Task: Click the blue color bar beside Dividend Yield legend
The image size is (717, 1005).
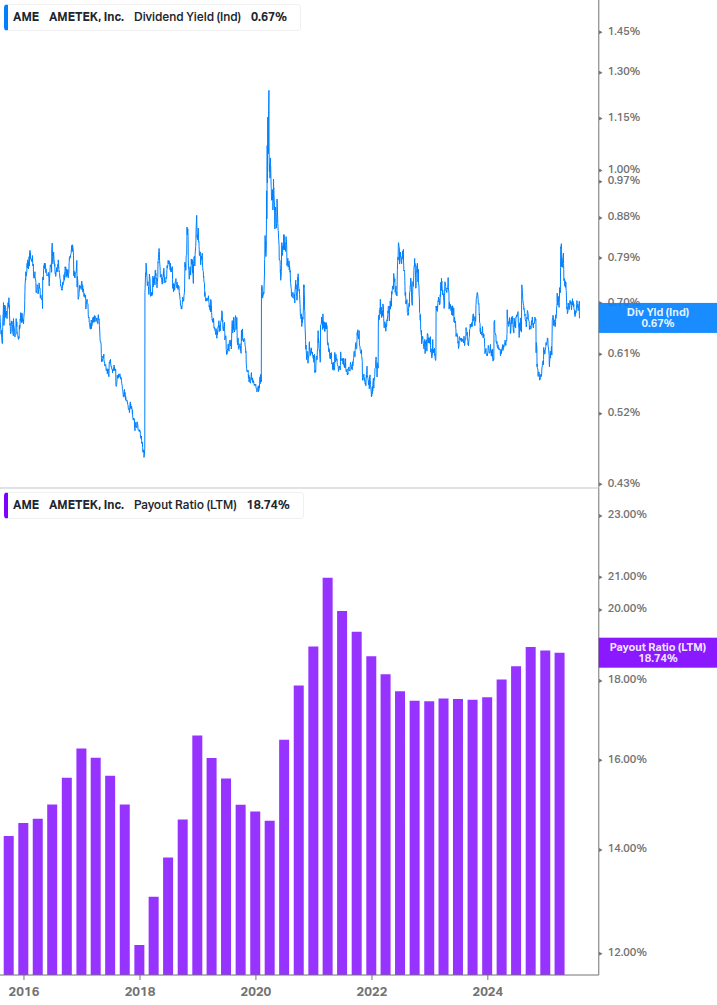Action: [x=6, y=17]
